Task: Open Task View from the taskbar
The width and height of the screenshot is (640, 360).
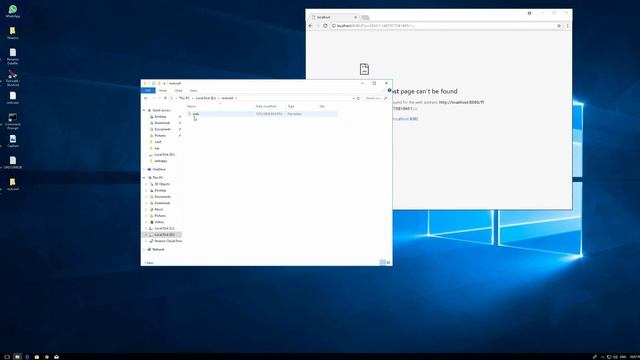Action: pyautogui.click(x=7, y=357)
